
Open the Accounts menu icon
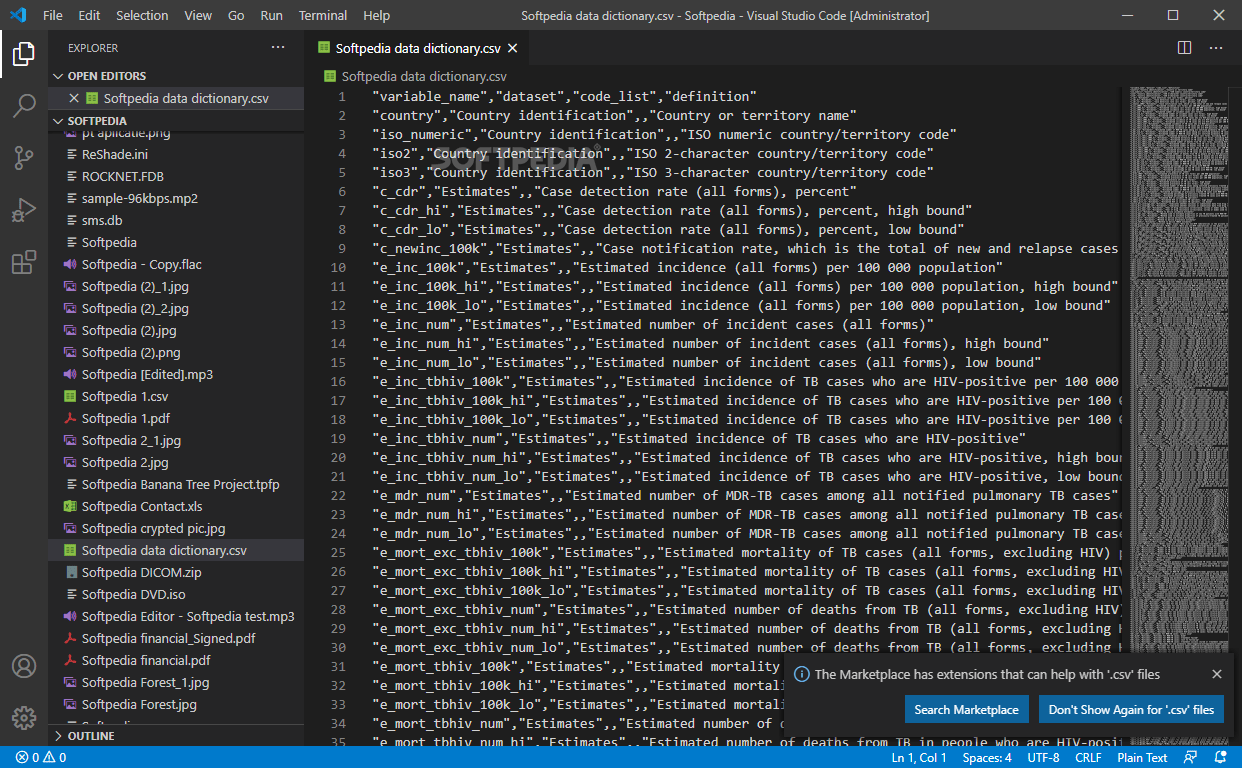(24, 666)
